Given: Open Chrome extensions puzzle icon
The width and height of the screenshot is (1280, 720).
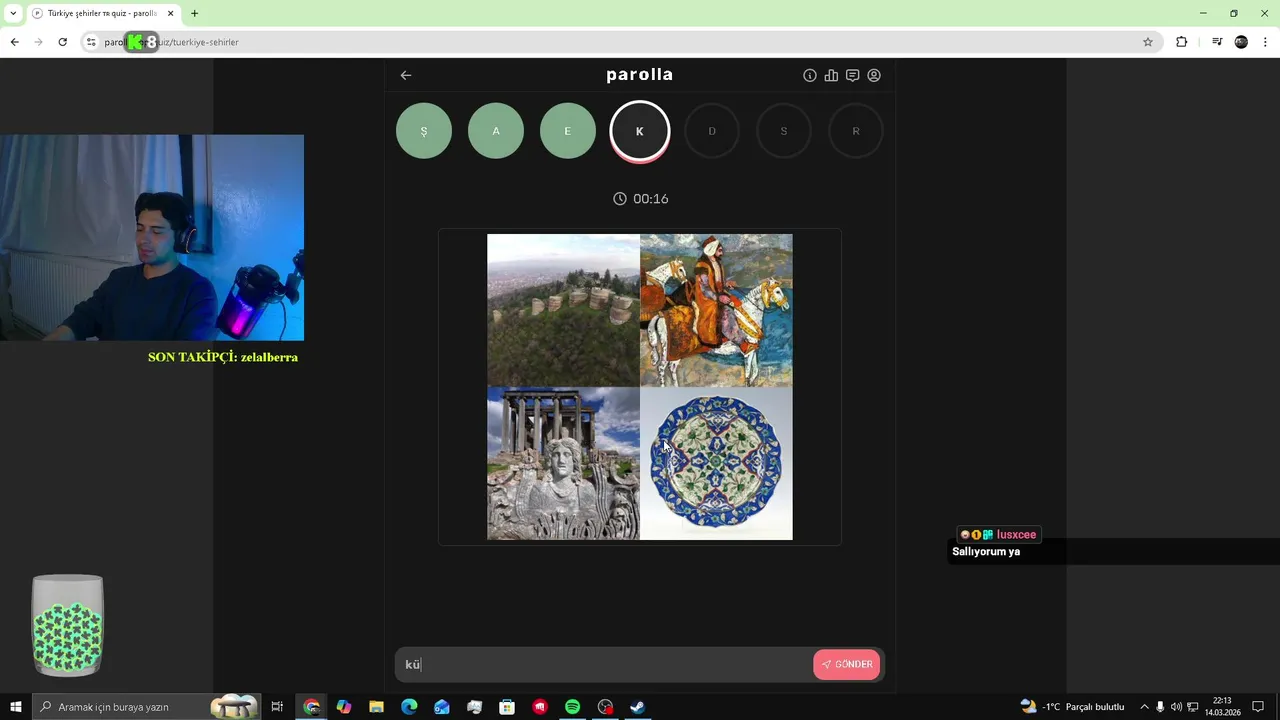Looking at the screenshot, I should pyautogui.click(x=1181, y=42).
